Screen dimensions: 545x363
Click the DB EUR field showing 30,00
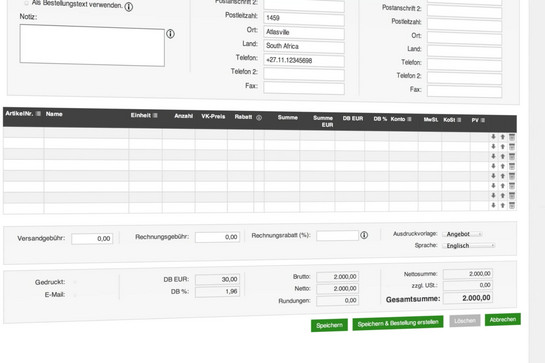(217, 279)
